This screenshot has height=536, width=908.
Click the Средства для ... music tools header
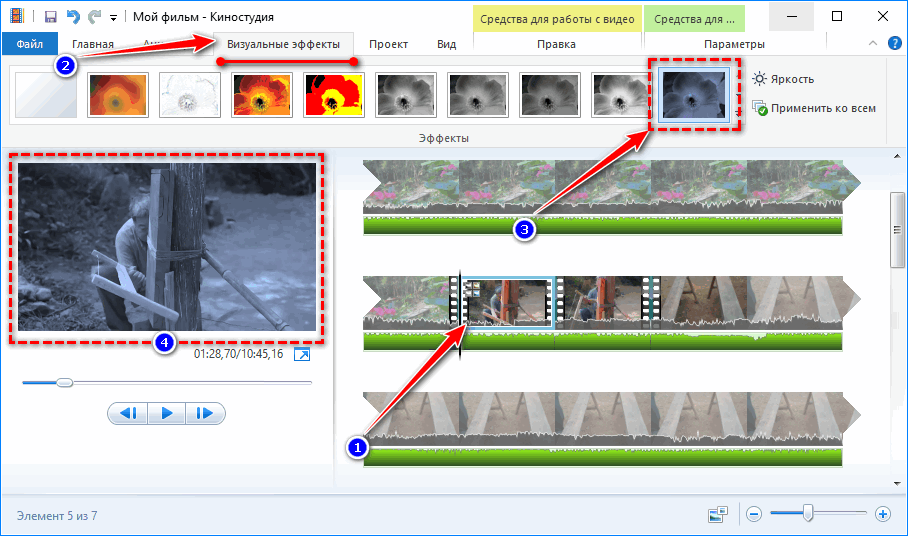coord(694,19)
